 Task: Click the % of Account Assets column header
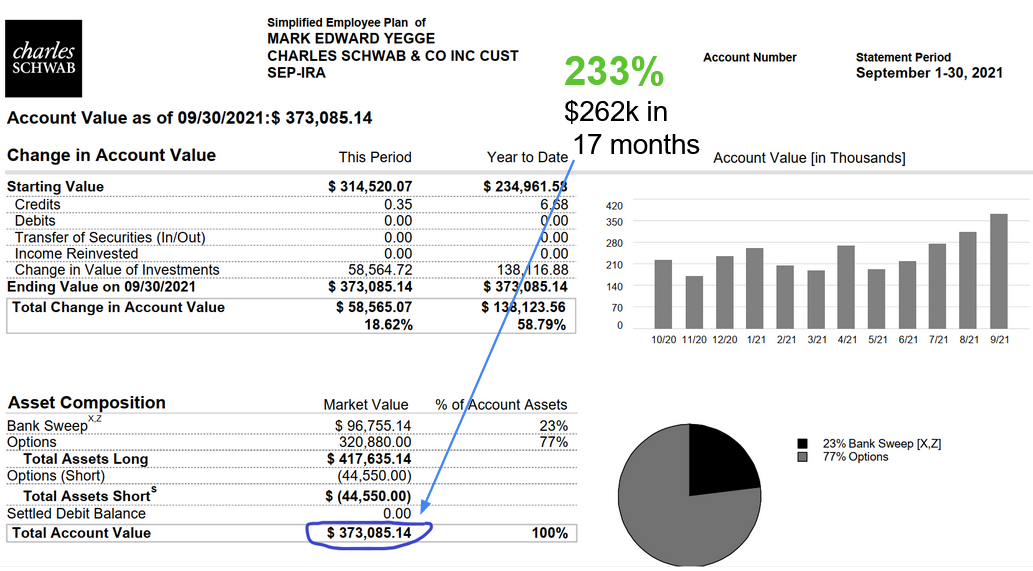[501, 405]
